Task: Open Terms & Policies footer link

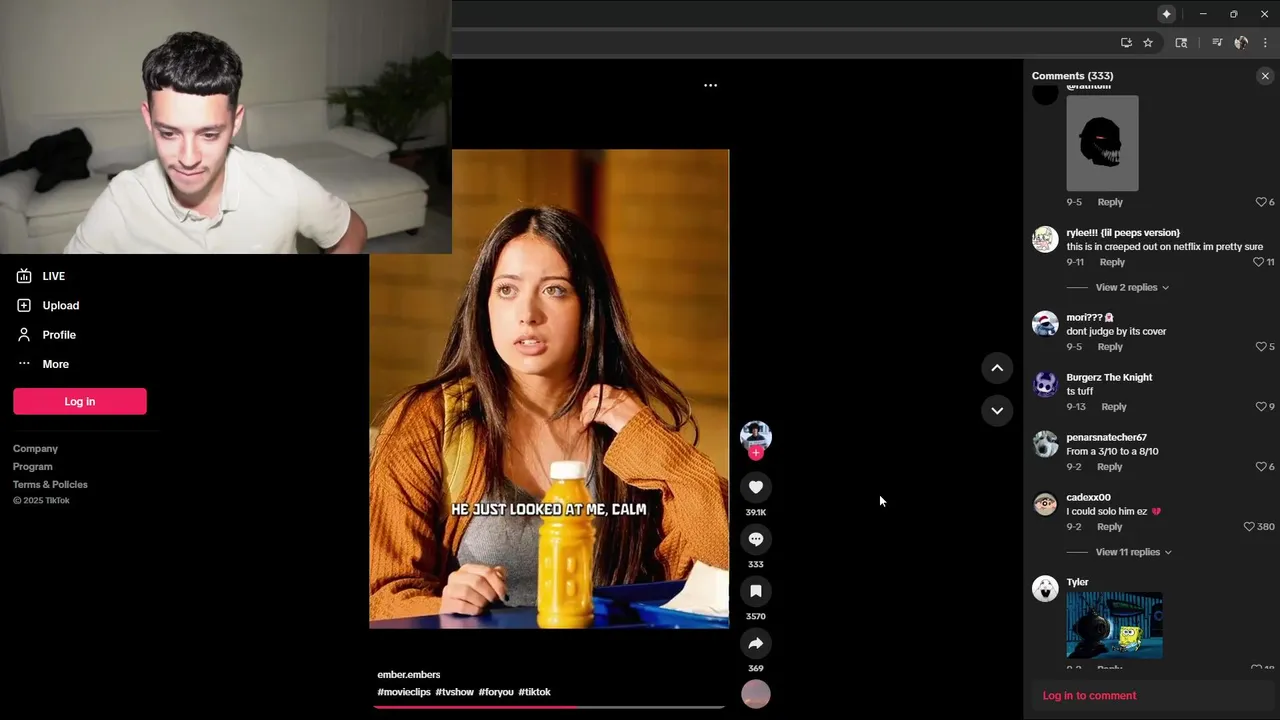Action: tap(50, 485)
